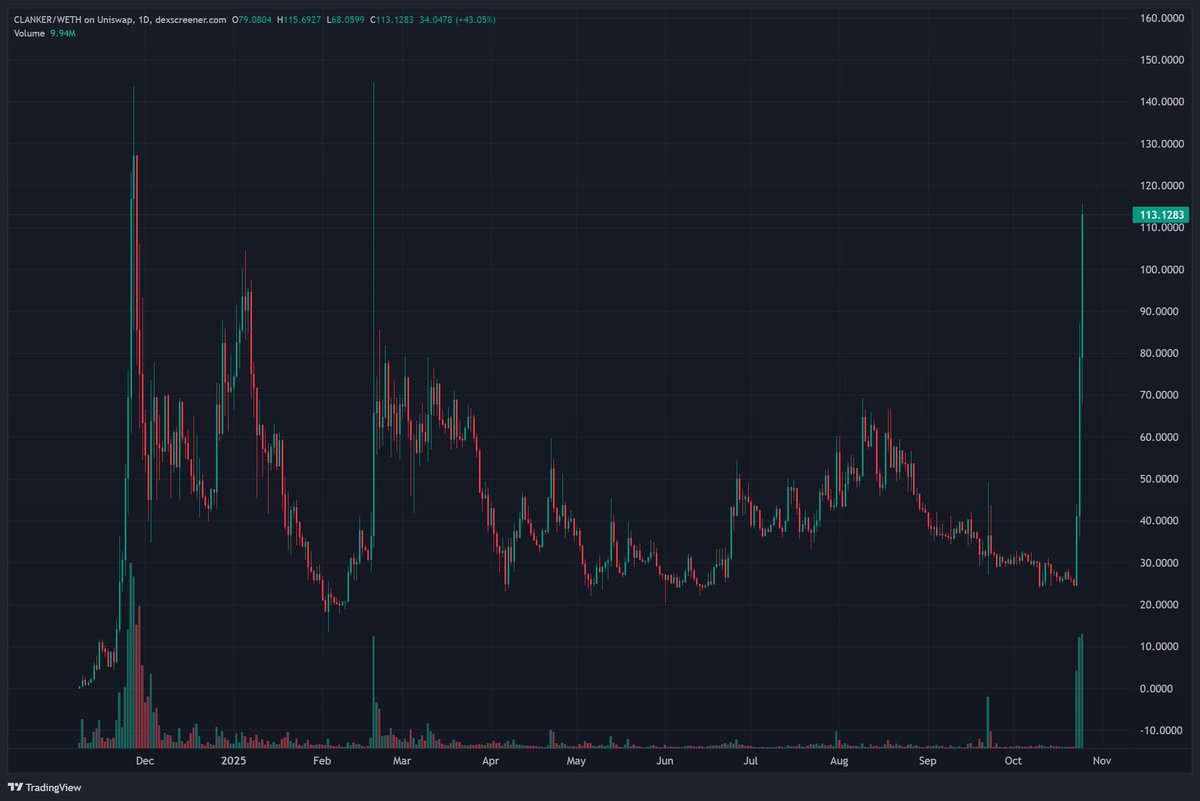Click the 100.0000 label on price axis
Screen dimensions: 1200x801
pyautogui.click(x=1164, y=270)
